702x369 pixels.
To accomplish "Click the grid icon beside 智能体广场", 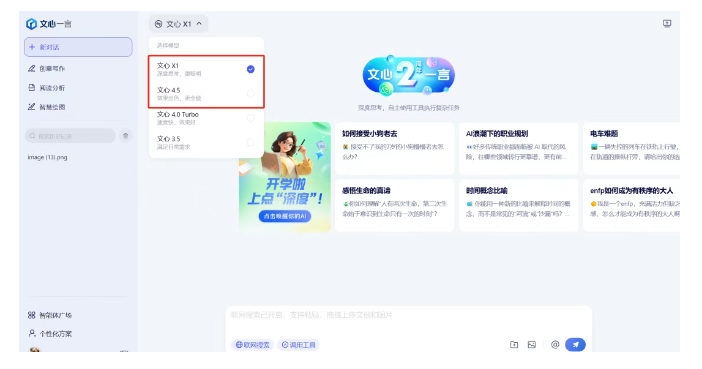I will click(x=31, y=315).
